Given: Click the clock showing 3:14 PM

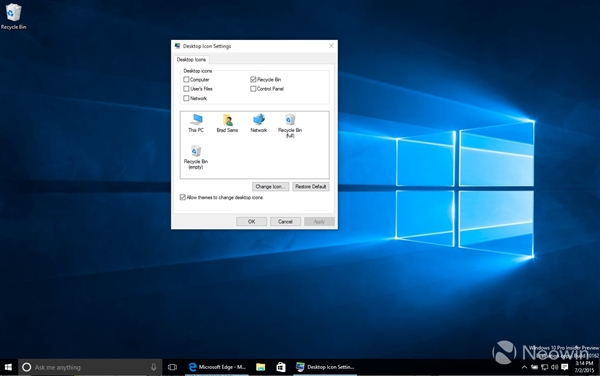Looking at the screenshot, I should [584, 367].
